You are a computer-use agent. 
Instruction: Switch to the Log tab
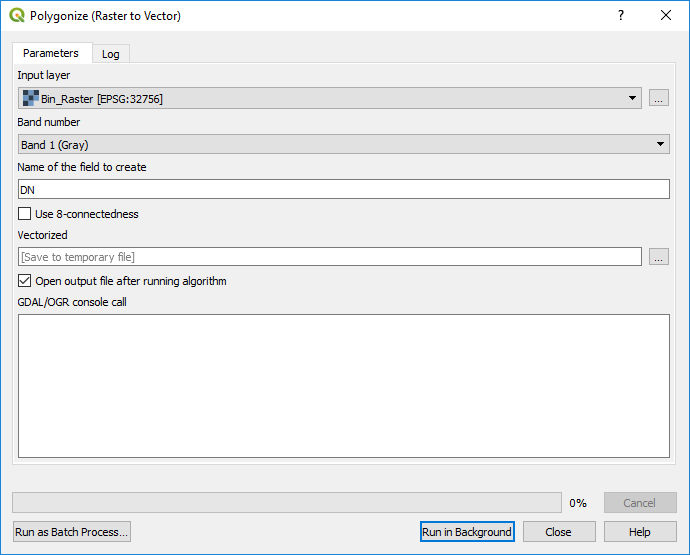pyautogui.click(x=110, y=54)
